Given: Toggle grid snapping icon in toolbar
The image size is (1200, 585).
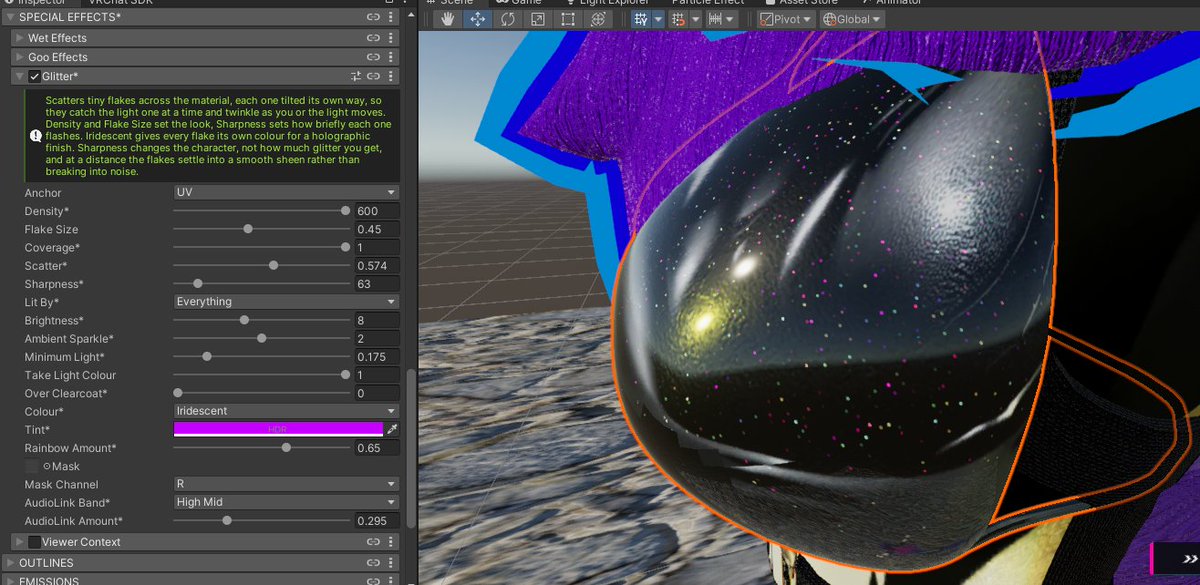Looking at the screenshot, I should pos(641,19).
